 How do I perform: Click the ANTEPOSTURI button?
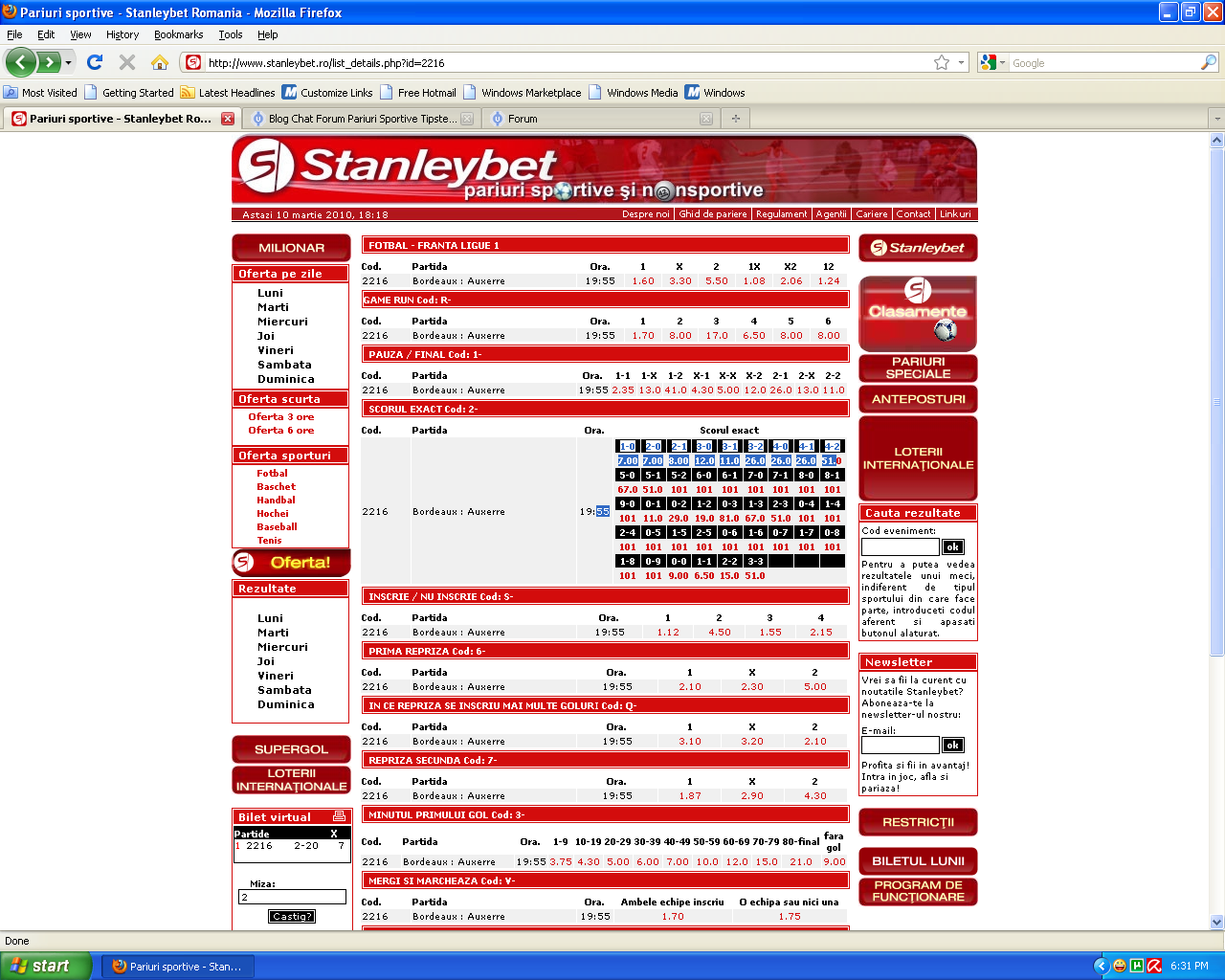(x=918, y=399)
